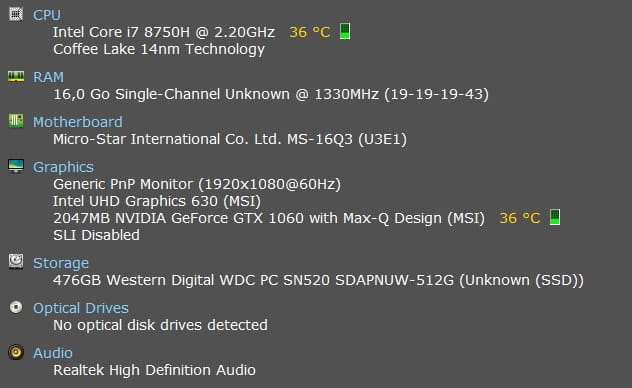Open the Motherboard section heading
Viewport: 632px width, 388px height.
pos(78,122)
